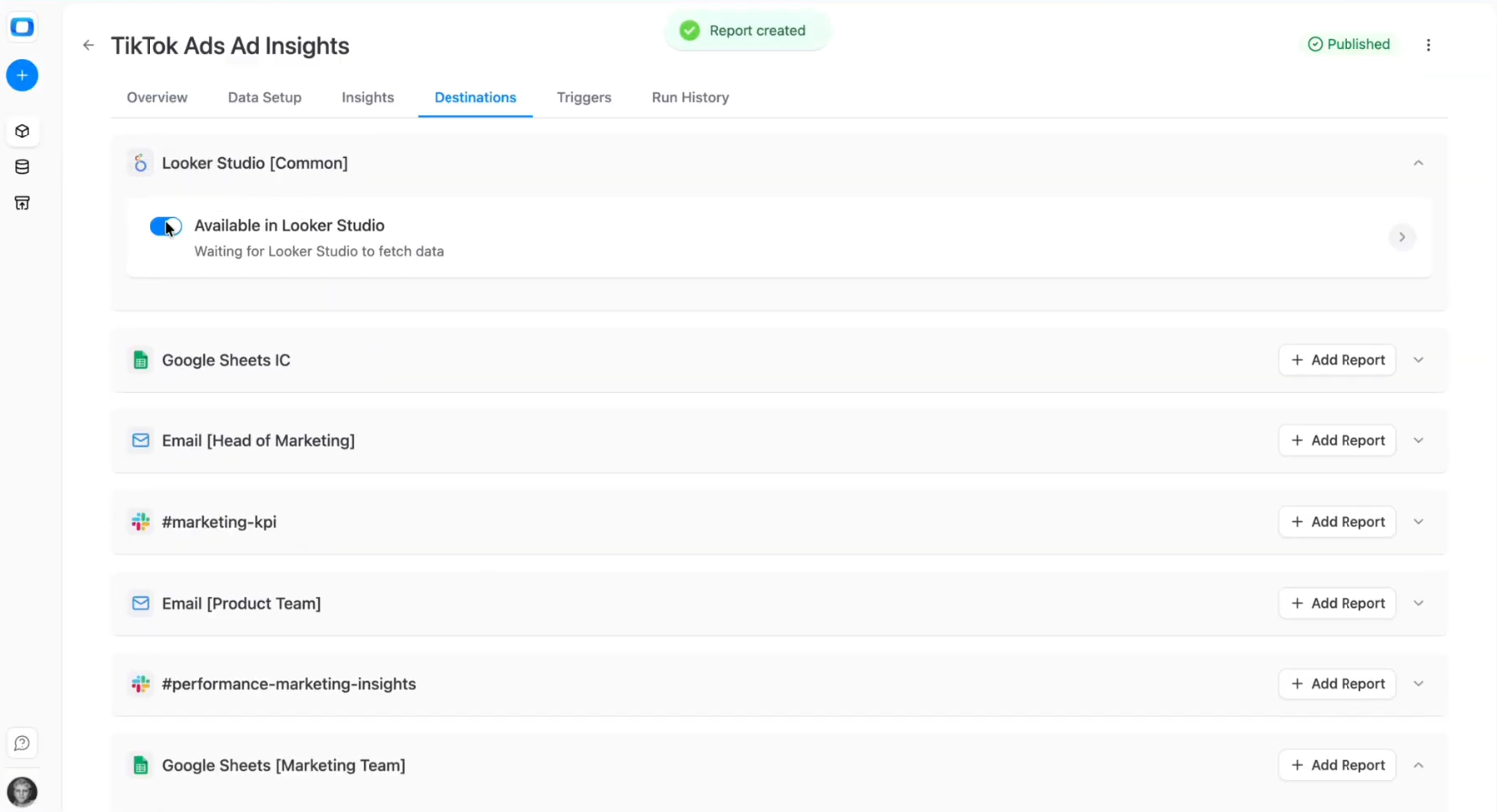Open the three-dot menu near Published

(x=1429, y=44)
